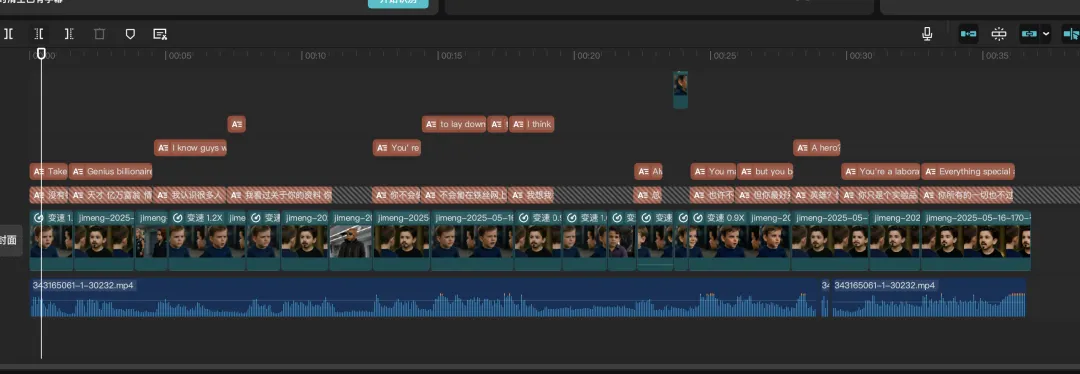This screenshot has width=1080, height=374.
Task: Select the trim left of playhead icon
Action: pyautogui.click(x=39, y=34)
